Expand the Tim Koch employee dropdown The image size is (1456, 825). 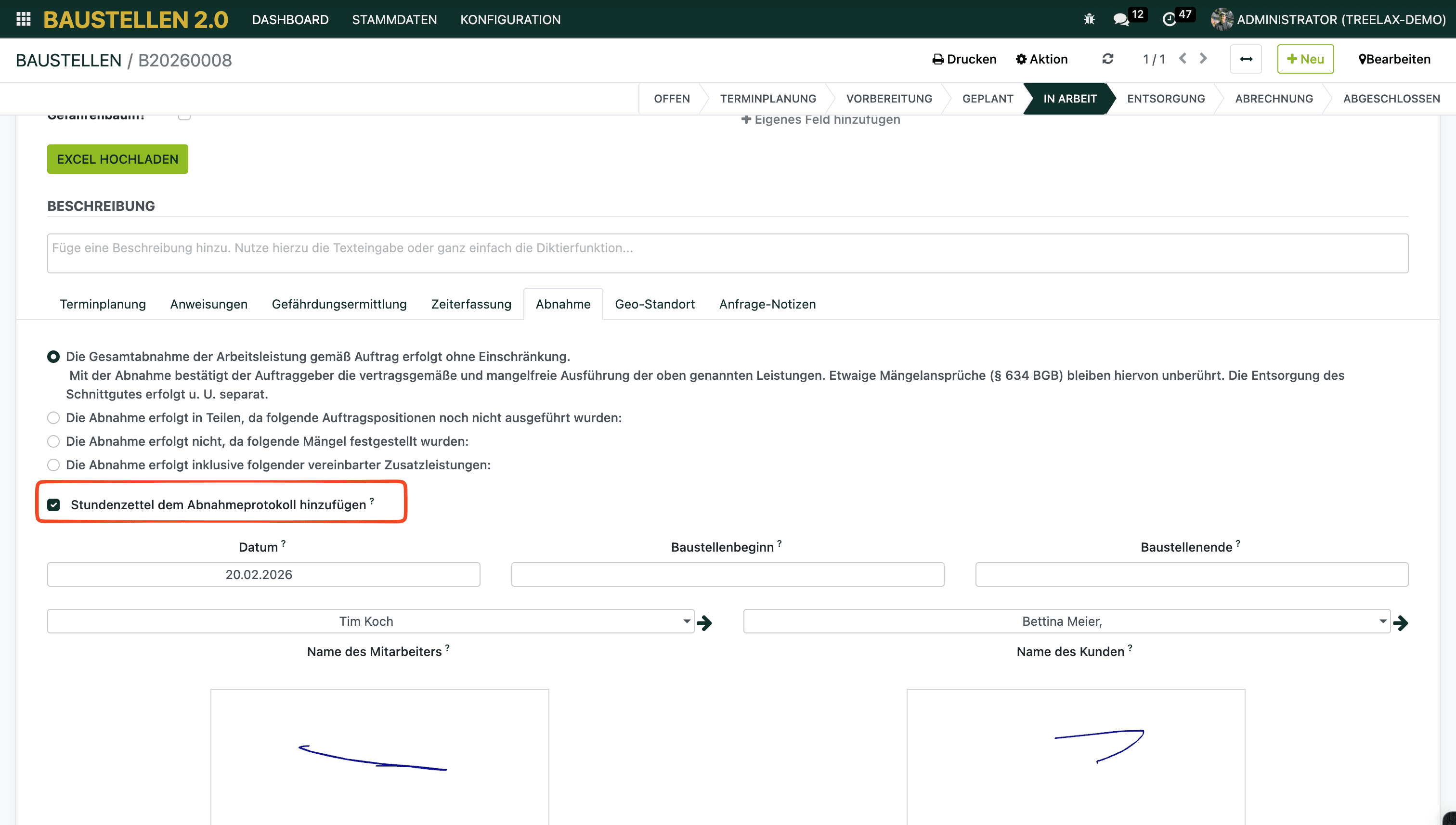pyautogui.click(x=686, y=621)
